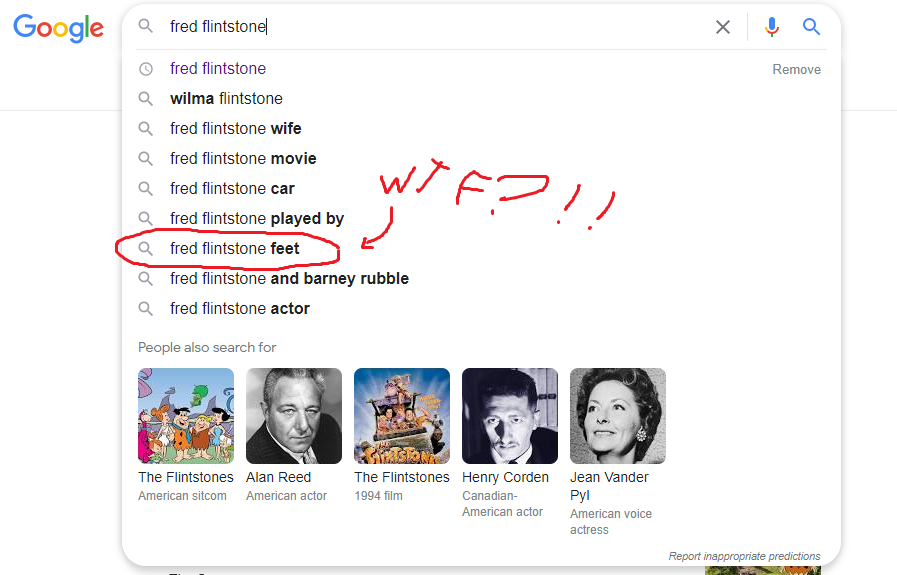Viewport: 897px width, 575px height.
Task: Choose the suggestion fred flintstone actor
Action: pos(240,308)
